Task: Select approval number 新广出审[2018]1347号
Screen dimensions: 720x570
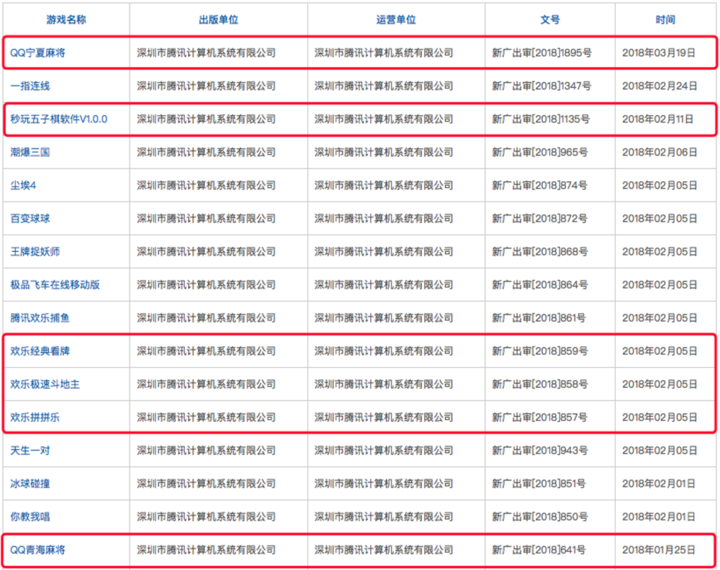Action: coord(542,86)
